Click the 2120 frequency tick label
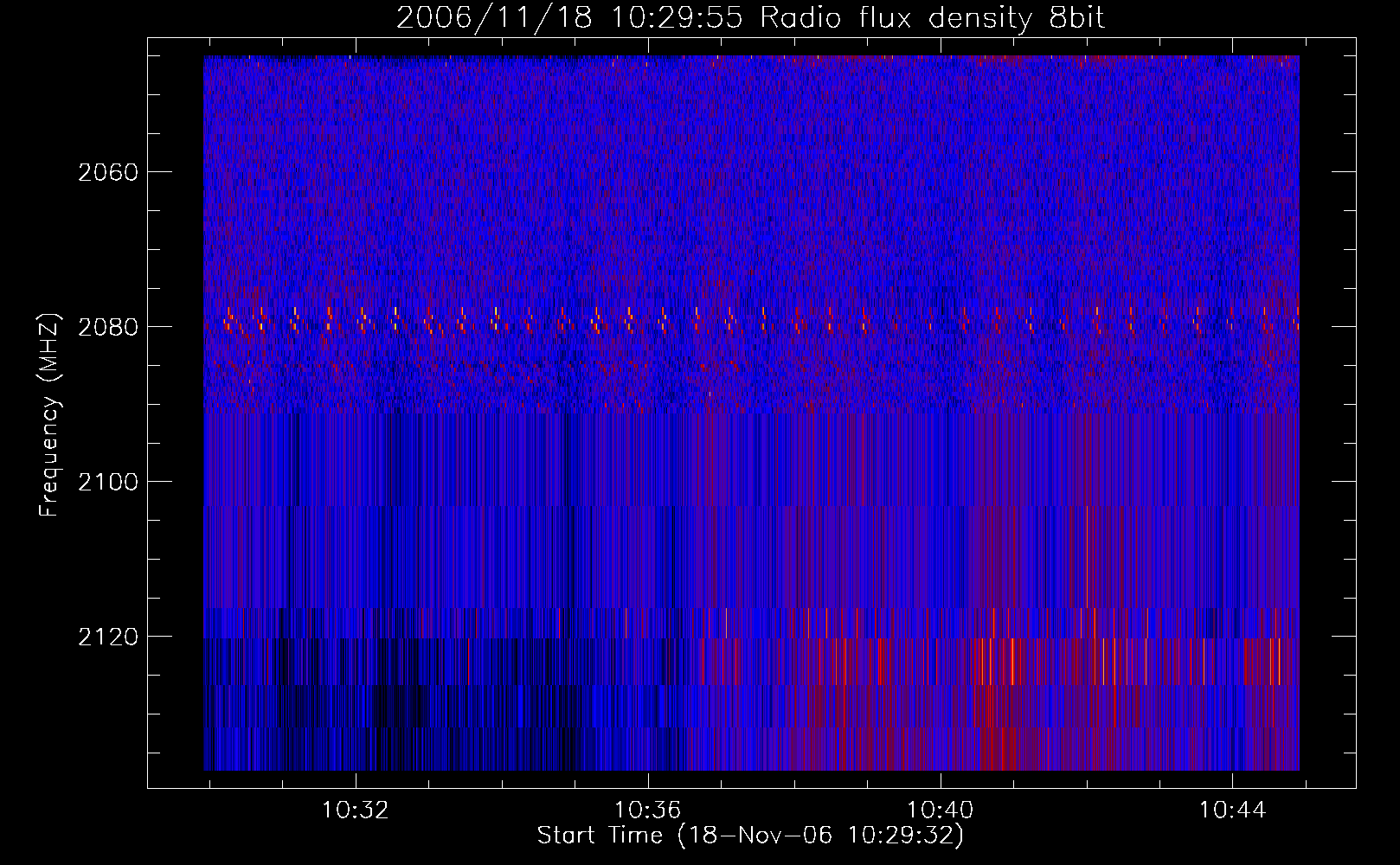 click(108, 637)
